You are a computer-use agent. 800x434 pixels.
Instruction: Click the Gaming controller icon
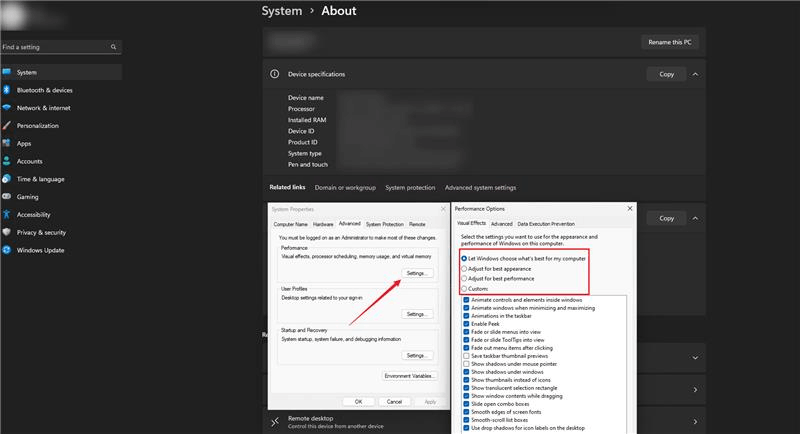(x=7, y=196)
